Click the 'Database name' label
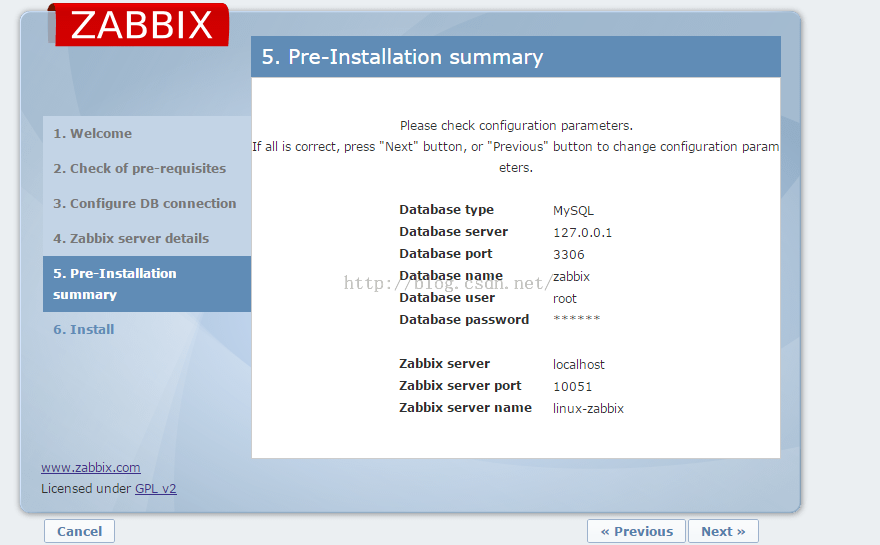The width and height of the screenshot is (880, 545). 451,276
